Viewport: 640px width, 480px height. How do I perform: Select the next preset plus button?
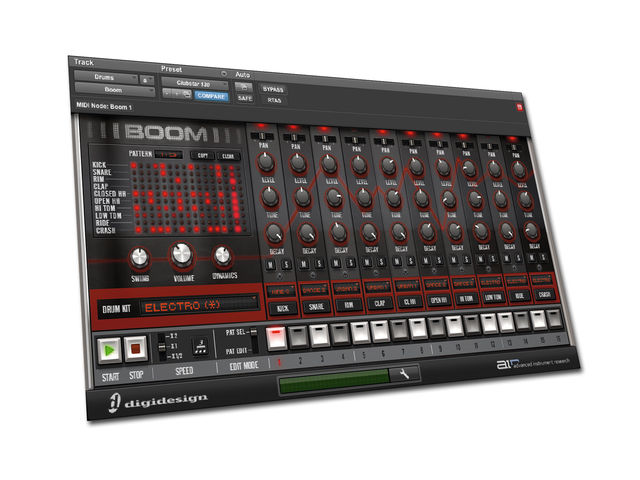pyautogui.click(x=177, y=94)
